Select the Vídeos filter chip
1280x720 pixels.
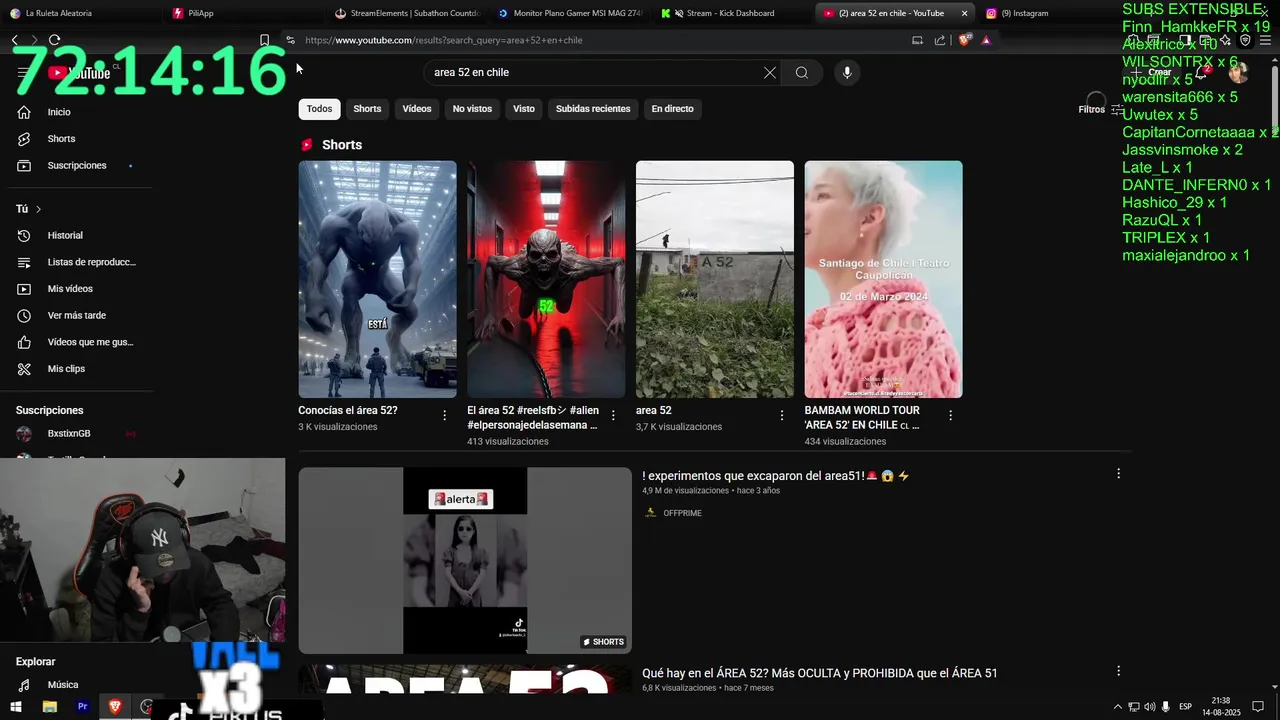417,109
